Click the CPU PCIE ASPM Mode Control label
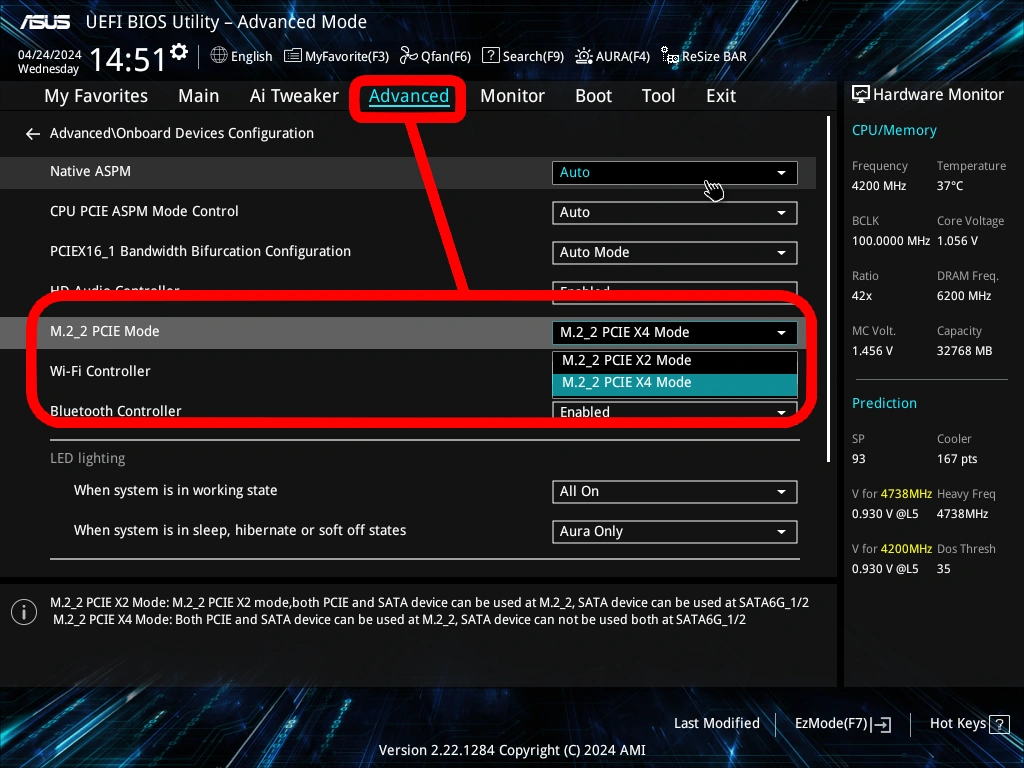The height and width of the screenshot is (768, 1024). pos(144,212)
